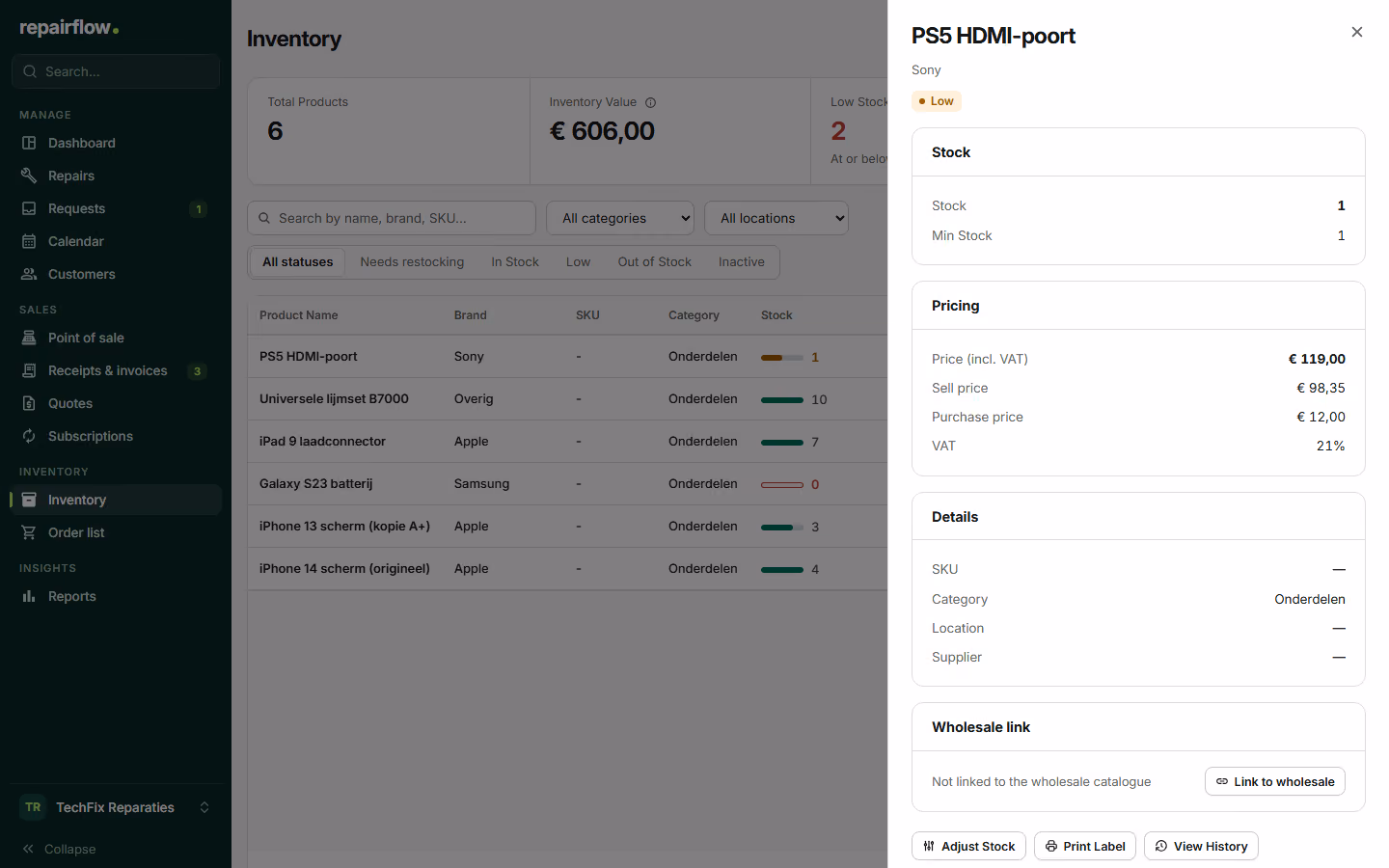Click the magnifier icon in sidebar search

30,71
